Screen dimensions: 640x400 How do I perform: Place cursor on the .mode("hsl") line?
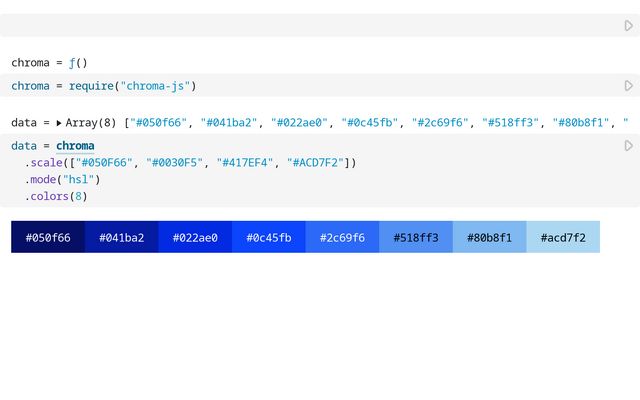[x=63, y=180]
